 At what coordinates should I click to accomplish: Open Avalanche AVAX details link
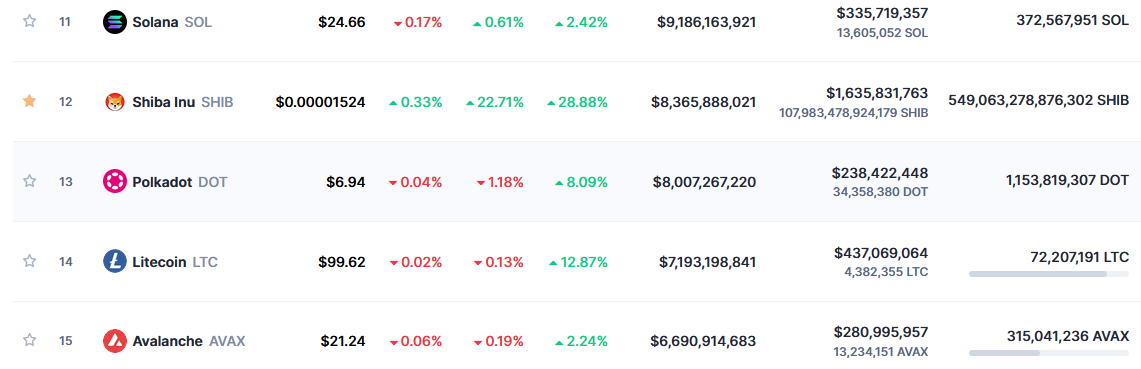pyautogui.click(x=188, y=341)
